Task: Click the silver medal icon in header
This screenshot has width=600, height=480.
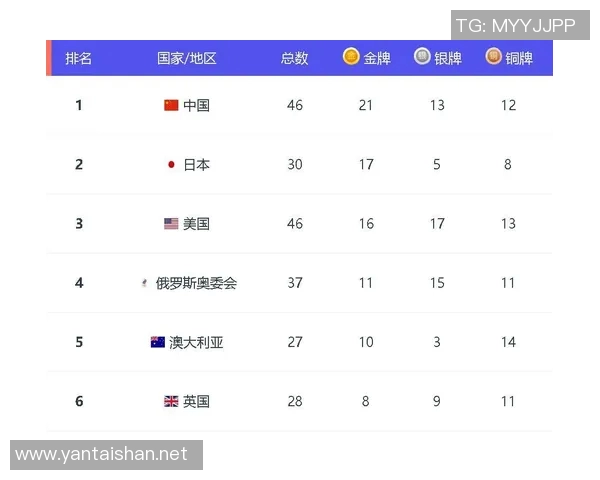Action: 422,57
